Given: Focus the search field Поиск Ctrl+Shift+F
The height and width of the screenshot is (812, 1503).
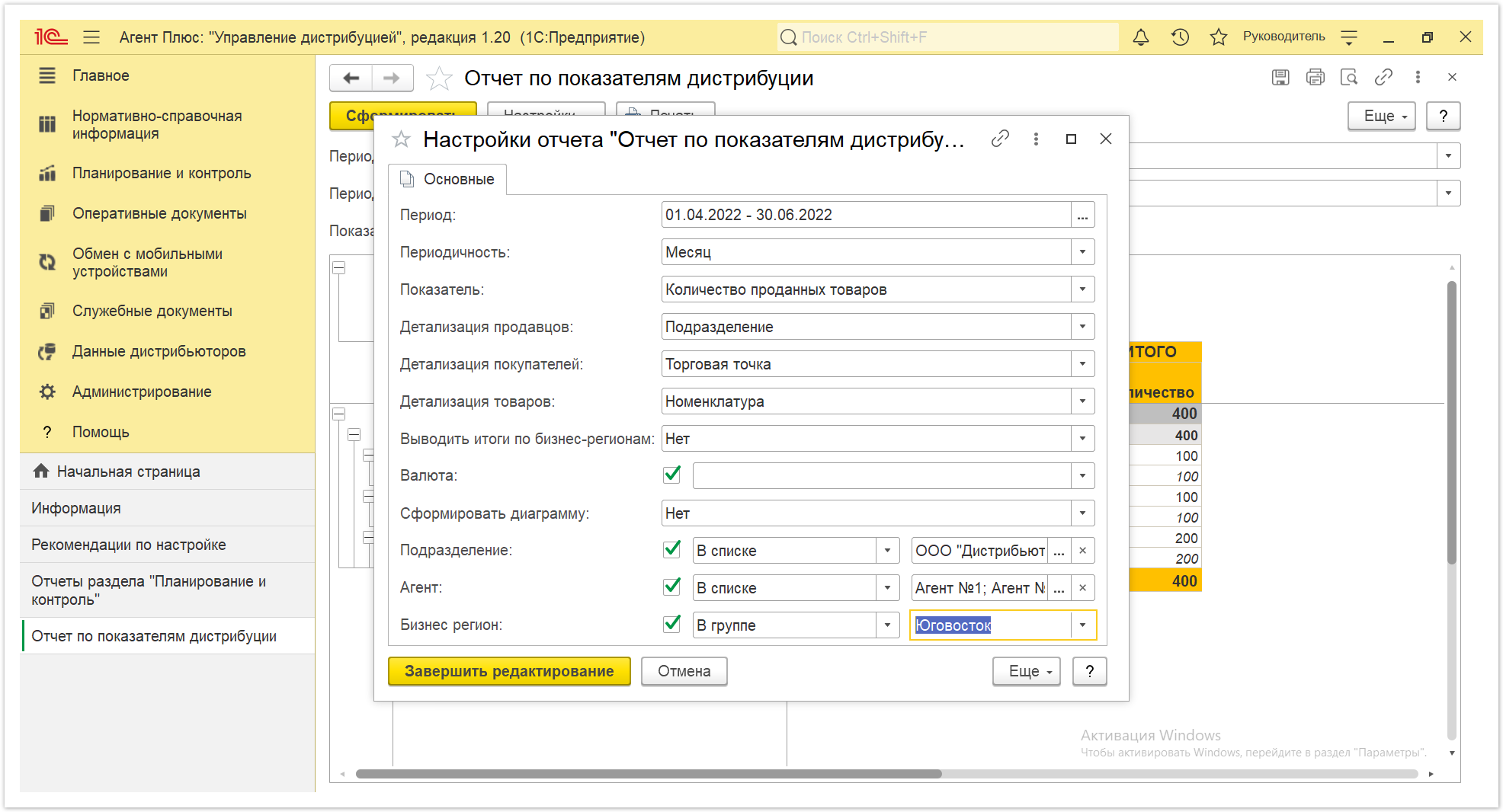Looking at the screenshot, I should (947, 37).
